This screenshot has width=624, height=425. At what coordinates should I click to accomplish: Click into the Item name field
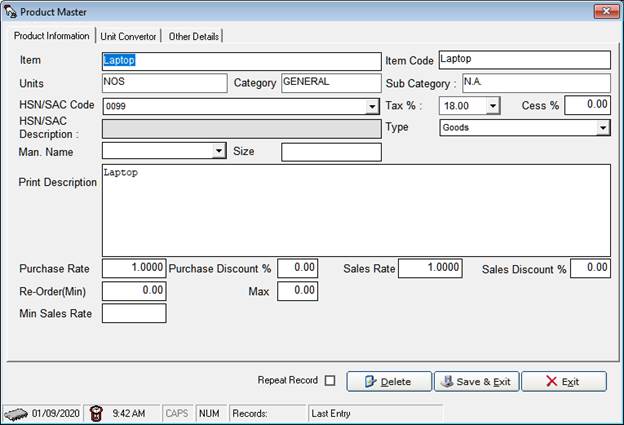pyautogui.click(x=241, y=61)
